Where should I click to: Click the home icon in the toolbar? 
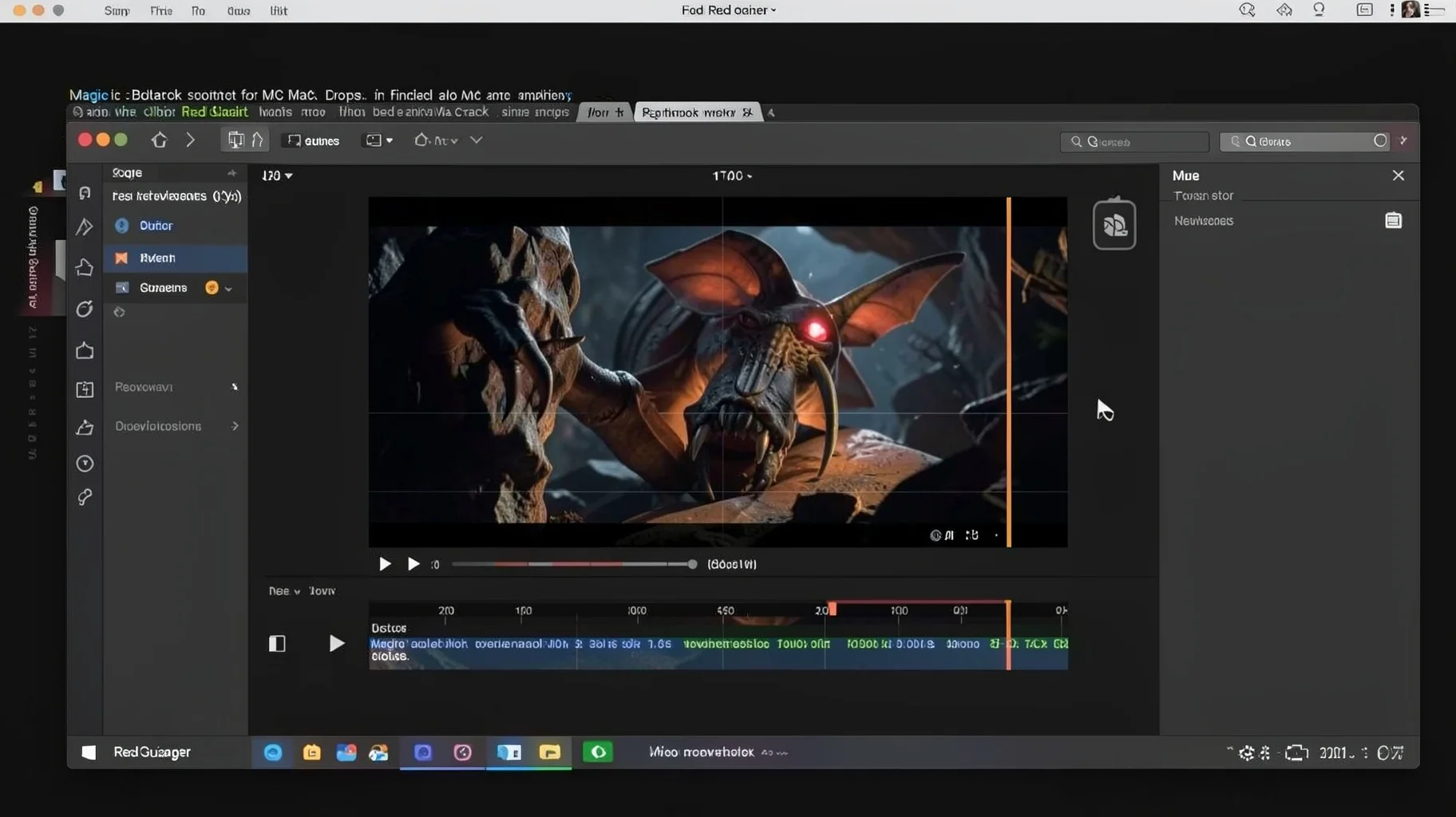(159, 140)
